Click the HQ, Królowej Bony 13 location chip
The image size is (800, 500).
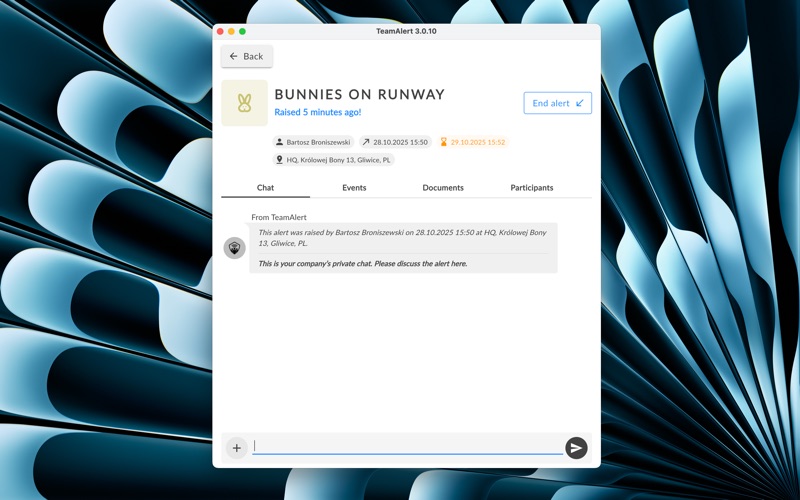(x=333, y=160)
